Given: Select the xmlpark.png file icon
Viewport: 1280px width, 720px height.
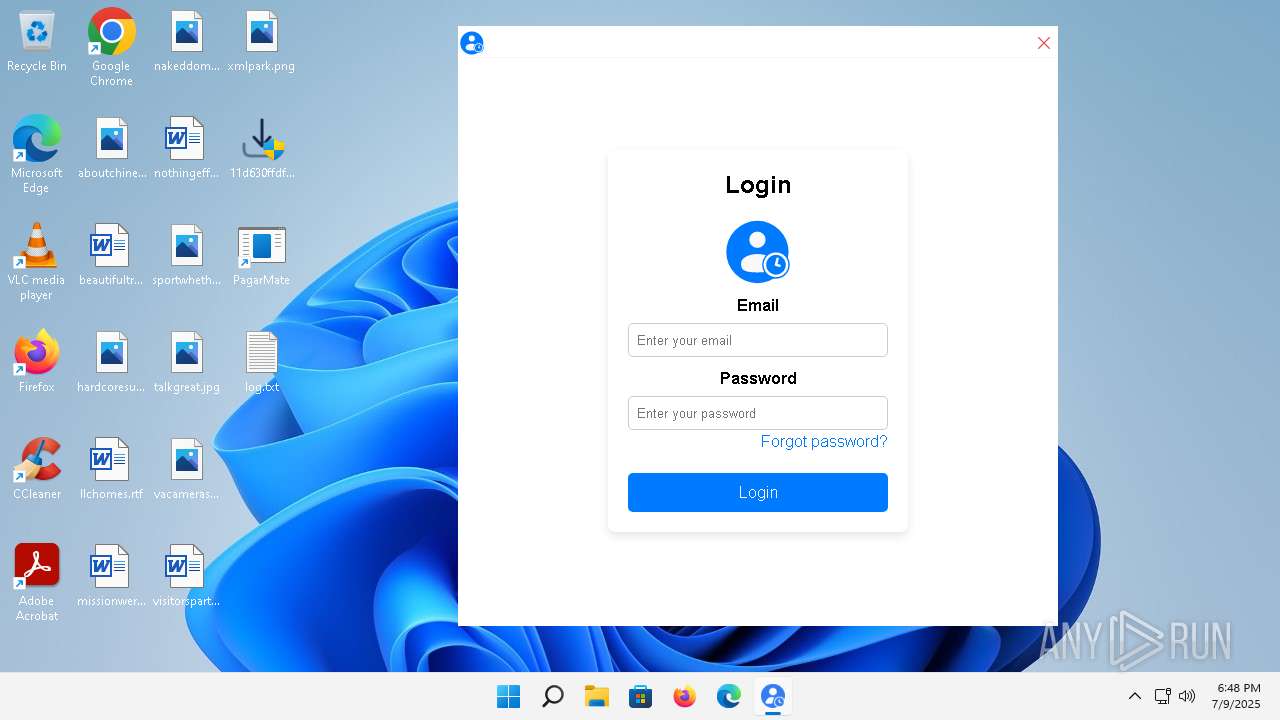Looking at the screenshot, I should (261, 42).
